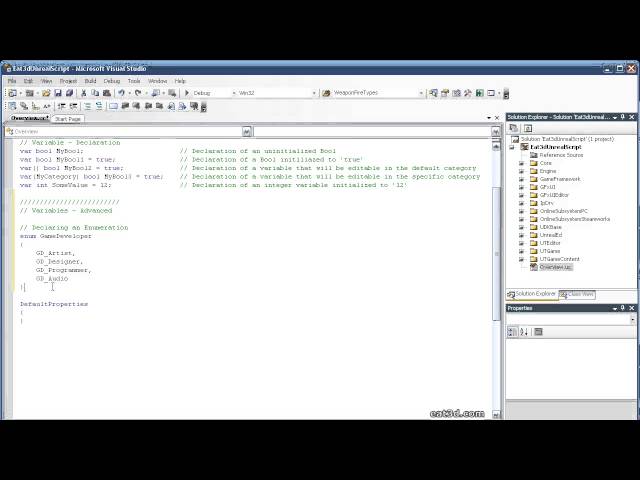Screen dimensions: 640x480
Task: Switch to the Start Page tab
Action: pos(68,119)
